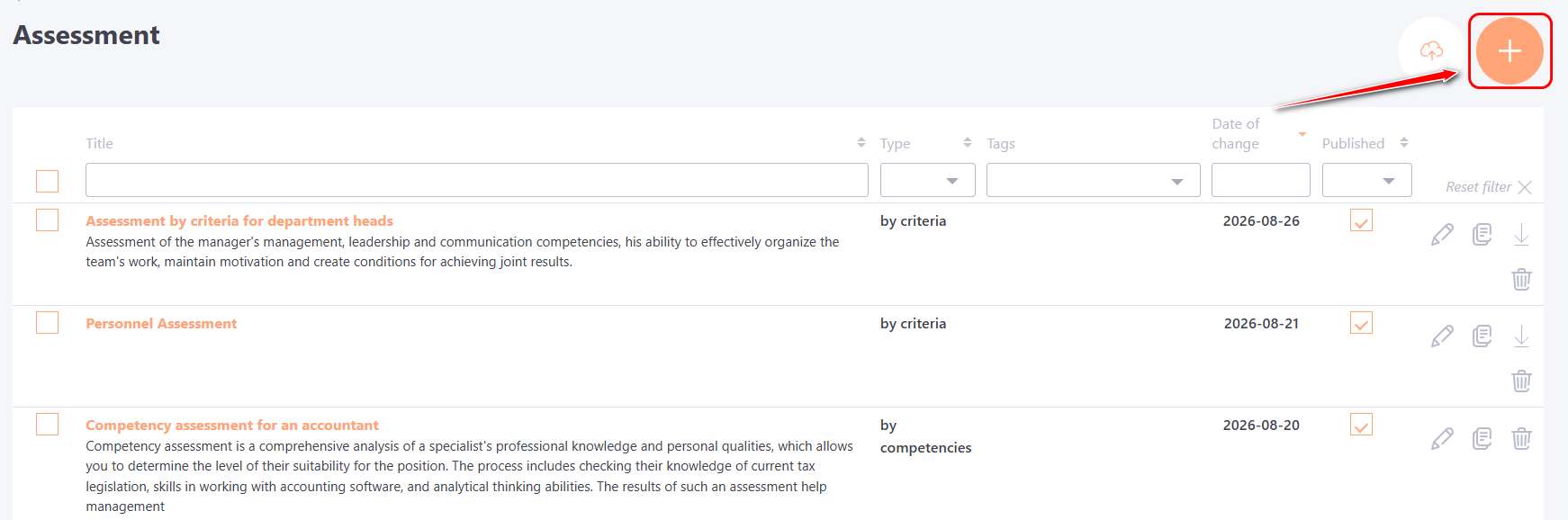1568x520 pixels.
Task: Download the Personnel Assessment entry
Action: (x=1521, y=336)
